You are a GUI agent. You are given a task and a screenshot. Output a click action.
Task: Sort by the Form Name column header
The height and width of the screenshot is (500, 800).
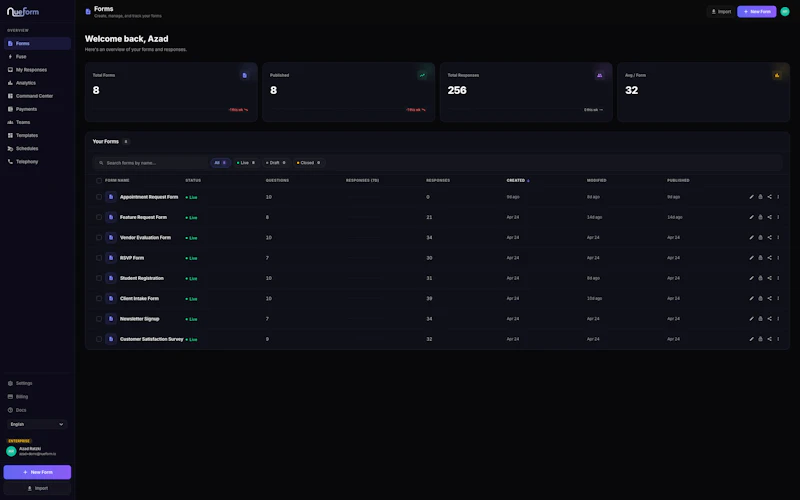(x=117, y=181)
